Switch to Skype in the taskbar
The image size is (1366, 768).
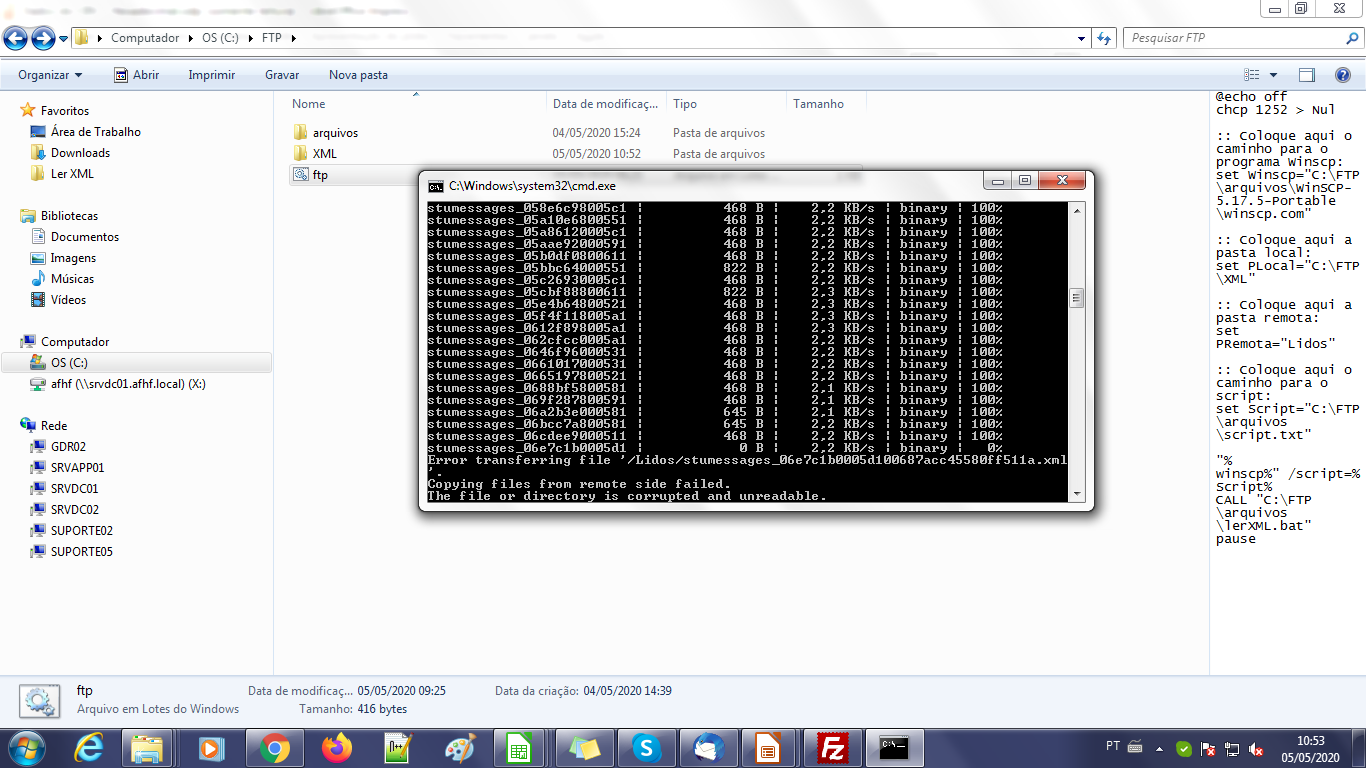coord(647,747)
